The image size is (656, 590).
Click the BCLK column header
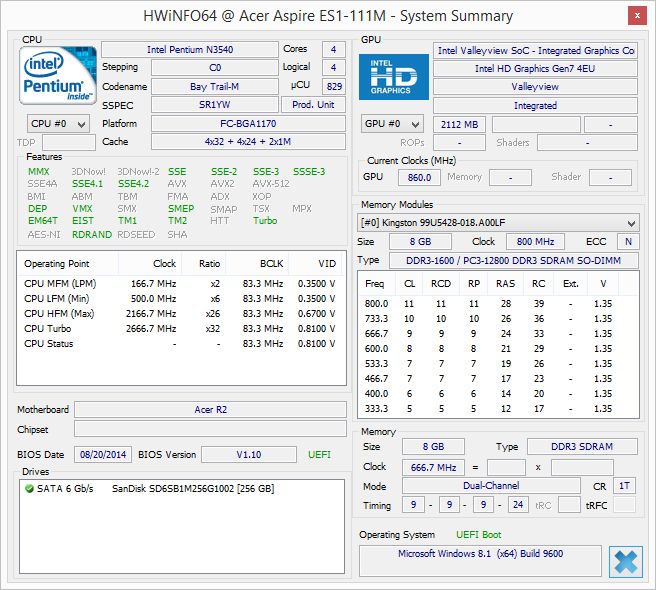(257, 264)
